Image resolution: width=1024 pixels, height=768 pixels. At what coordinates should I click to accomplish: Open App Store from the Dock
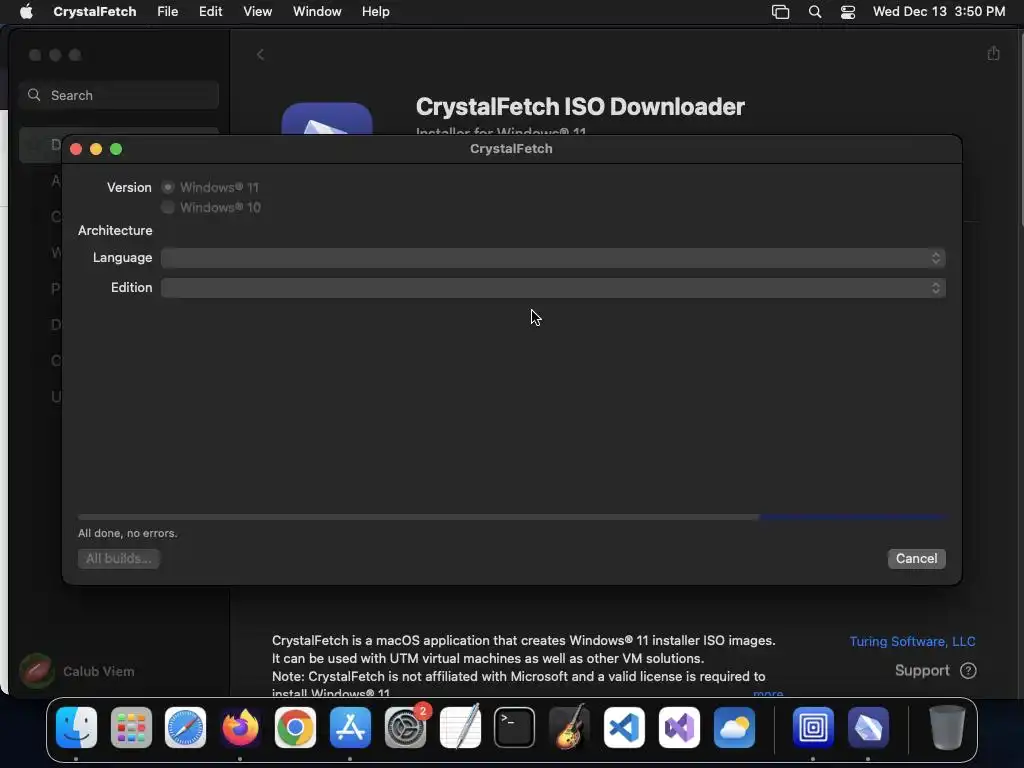point(350,727)
